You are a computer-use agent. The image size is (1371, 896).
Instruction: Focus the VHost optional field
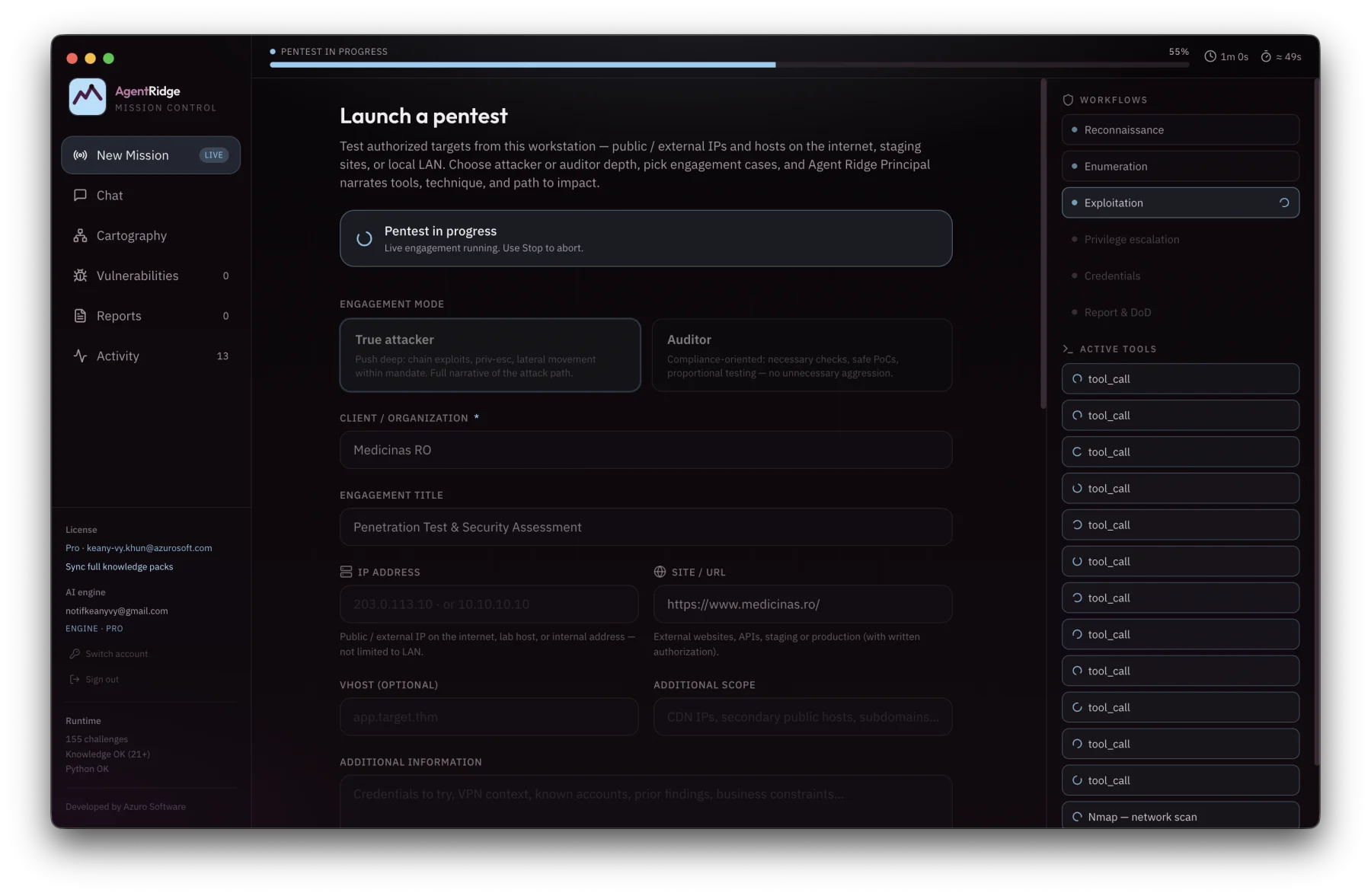489,717
